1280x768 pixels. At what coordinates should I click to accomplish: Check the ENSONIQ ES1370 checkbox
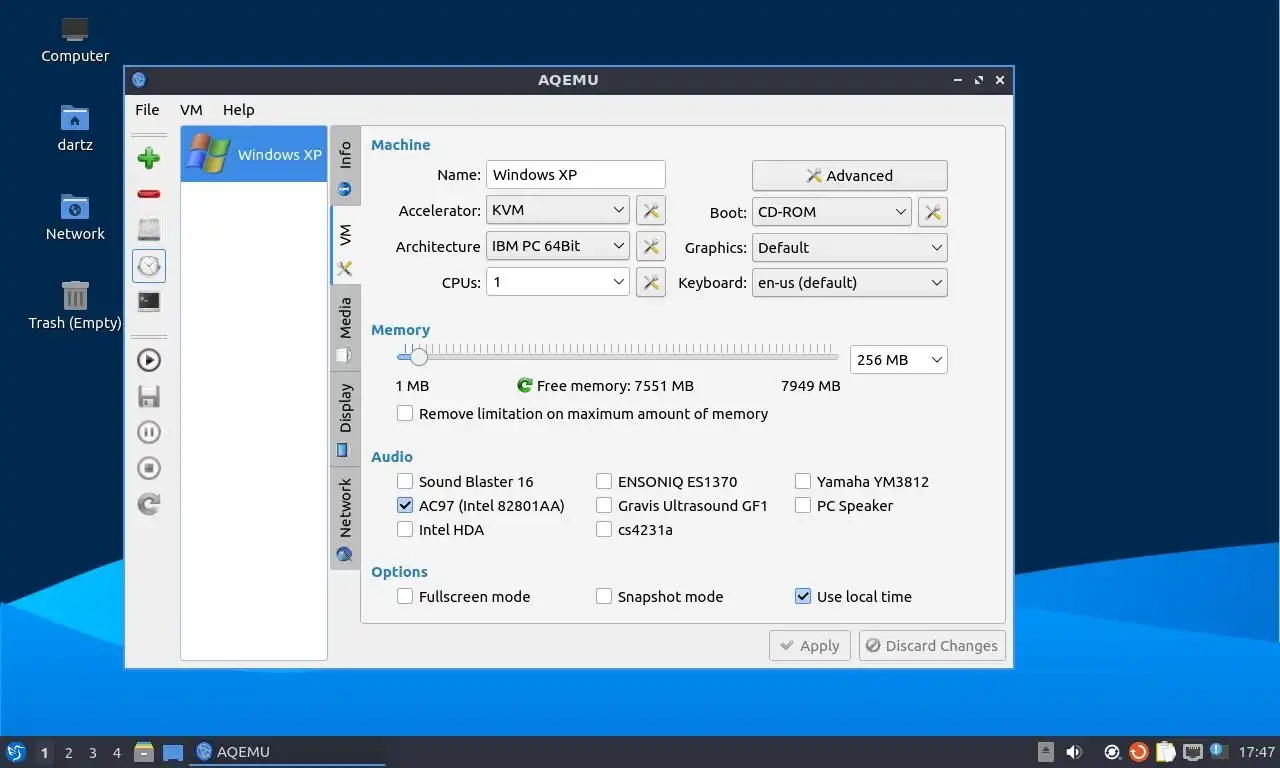click(x=604, y=481)
